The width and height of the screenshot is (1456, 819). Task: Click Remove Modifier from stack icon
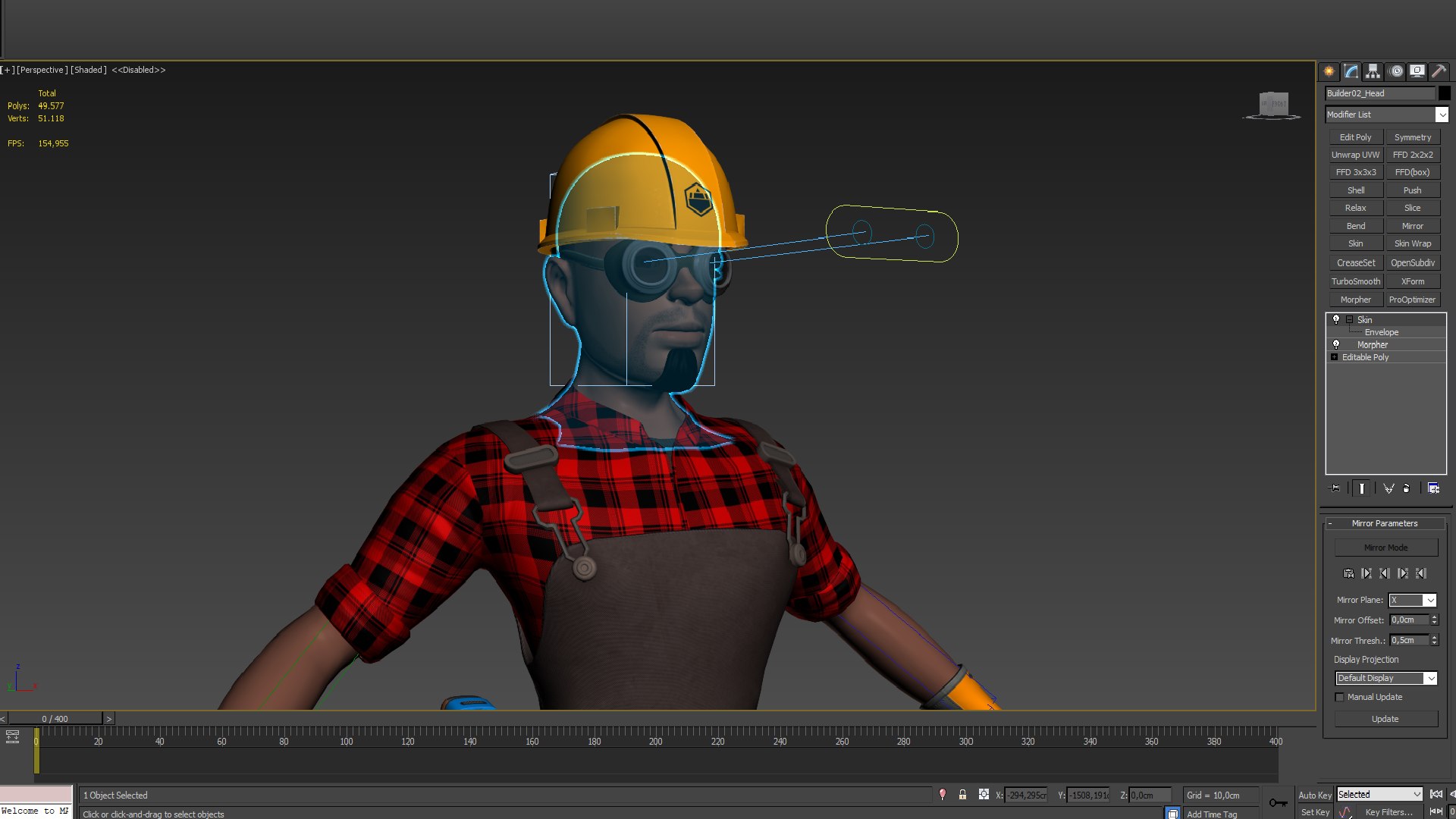(1407, 488)
